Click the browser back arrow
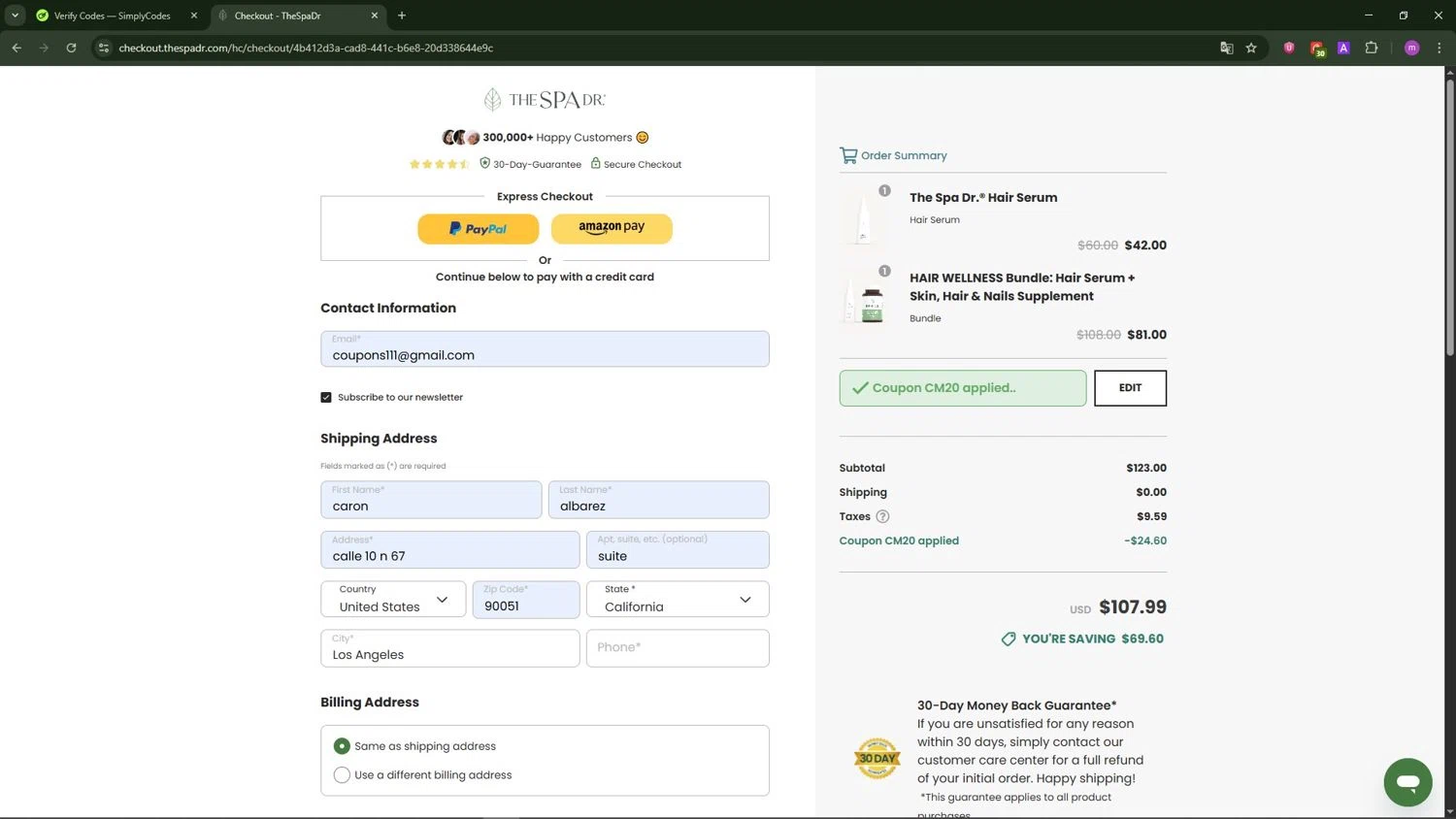 click(x=17, y=48)
